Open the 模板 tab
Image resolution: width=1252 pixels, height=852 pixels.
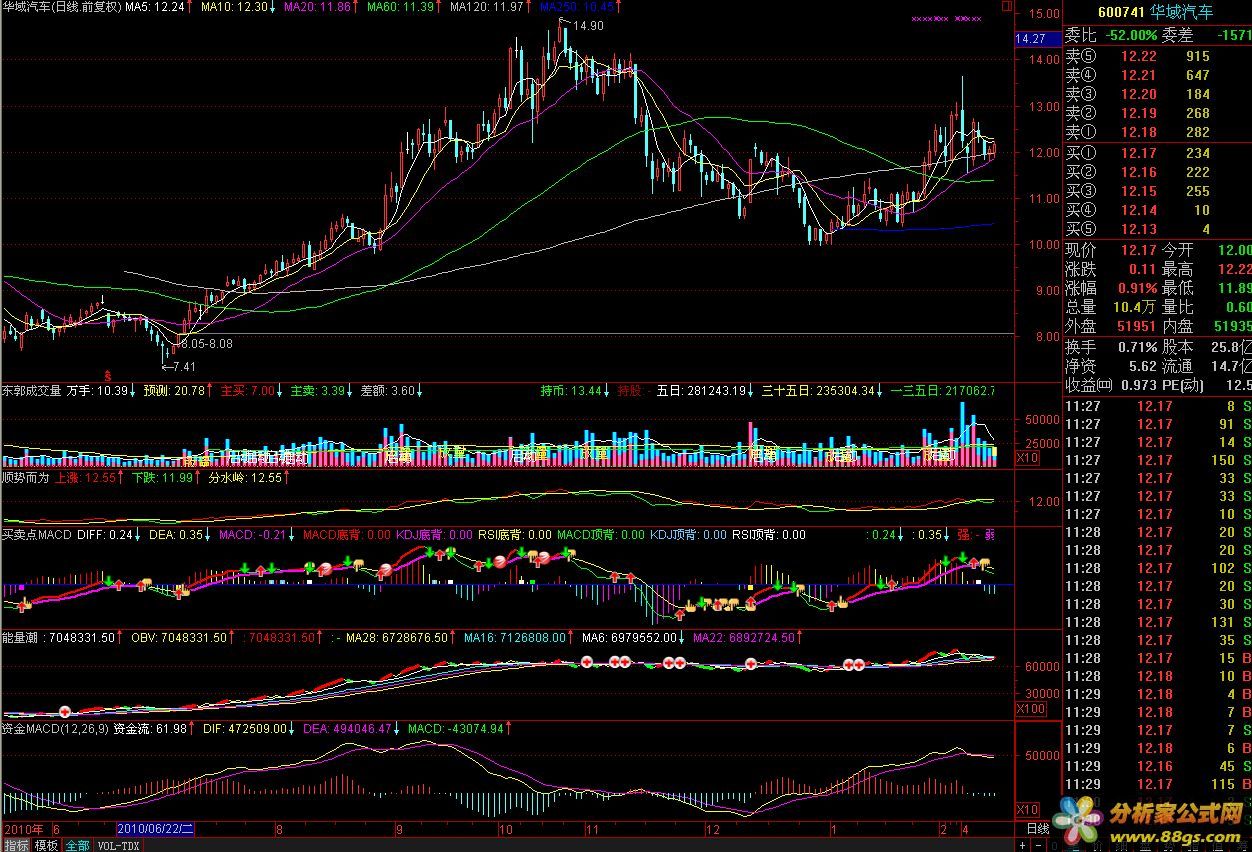[x=46, y=845]
